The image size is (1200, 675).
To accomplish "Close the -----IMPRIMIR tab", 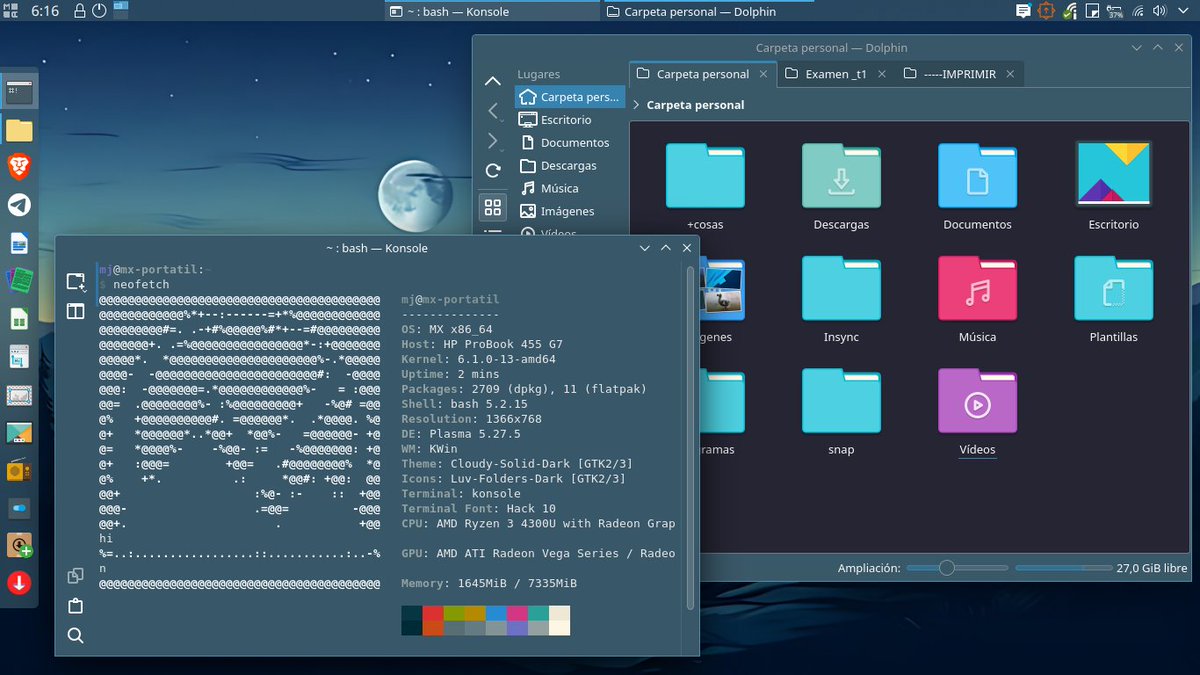I will point(1010,74).
